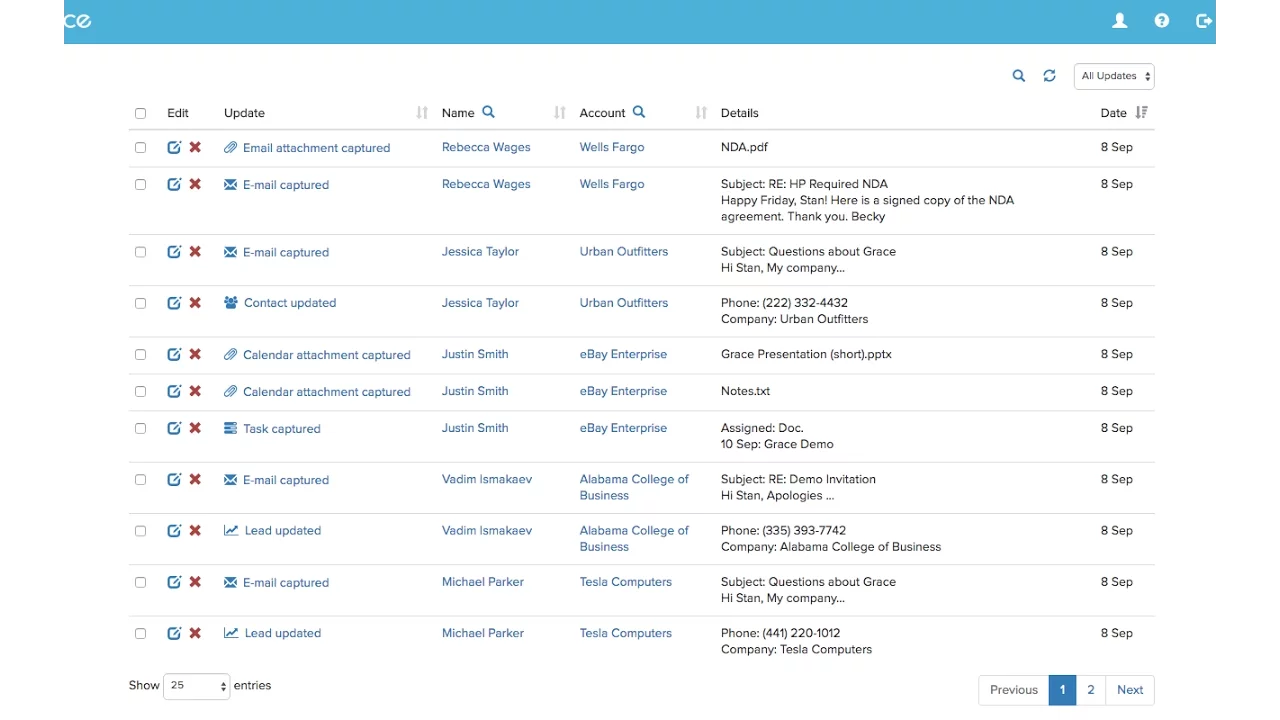Image resolution: width=1280 pixels, height=720 pixels.
Task: Click edit icon for NDA.pdf attachment row
Action: coord(174,147)
